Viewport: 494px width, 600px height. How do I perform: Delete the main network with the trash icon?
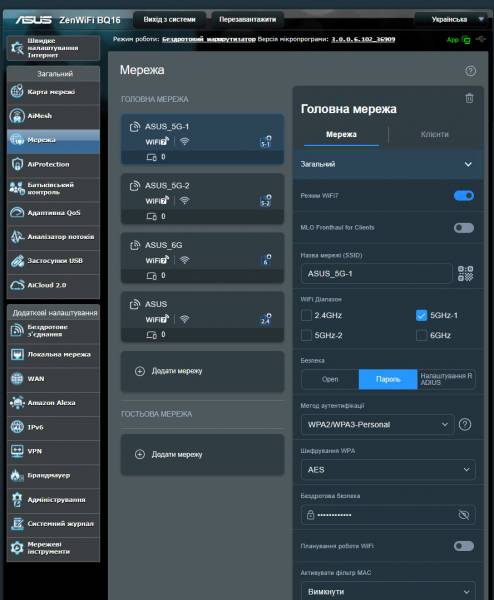click(x=469, y=98)
